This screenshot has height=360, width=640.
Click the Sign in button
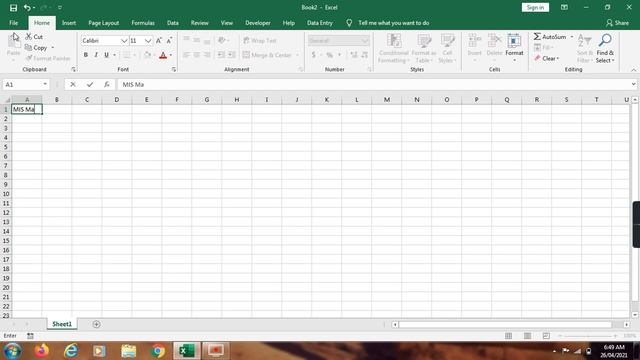tap(535, 7)
